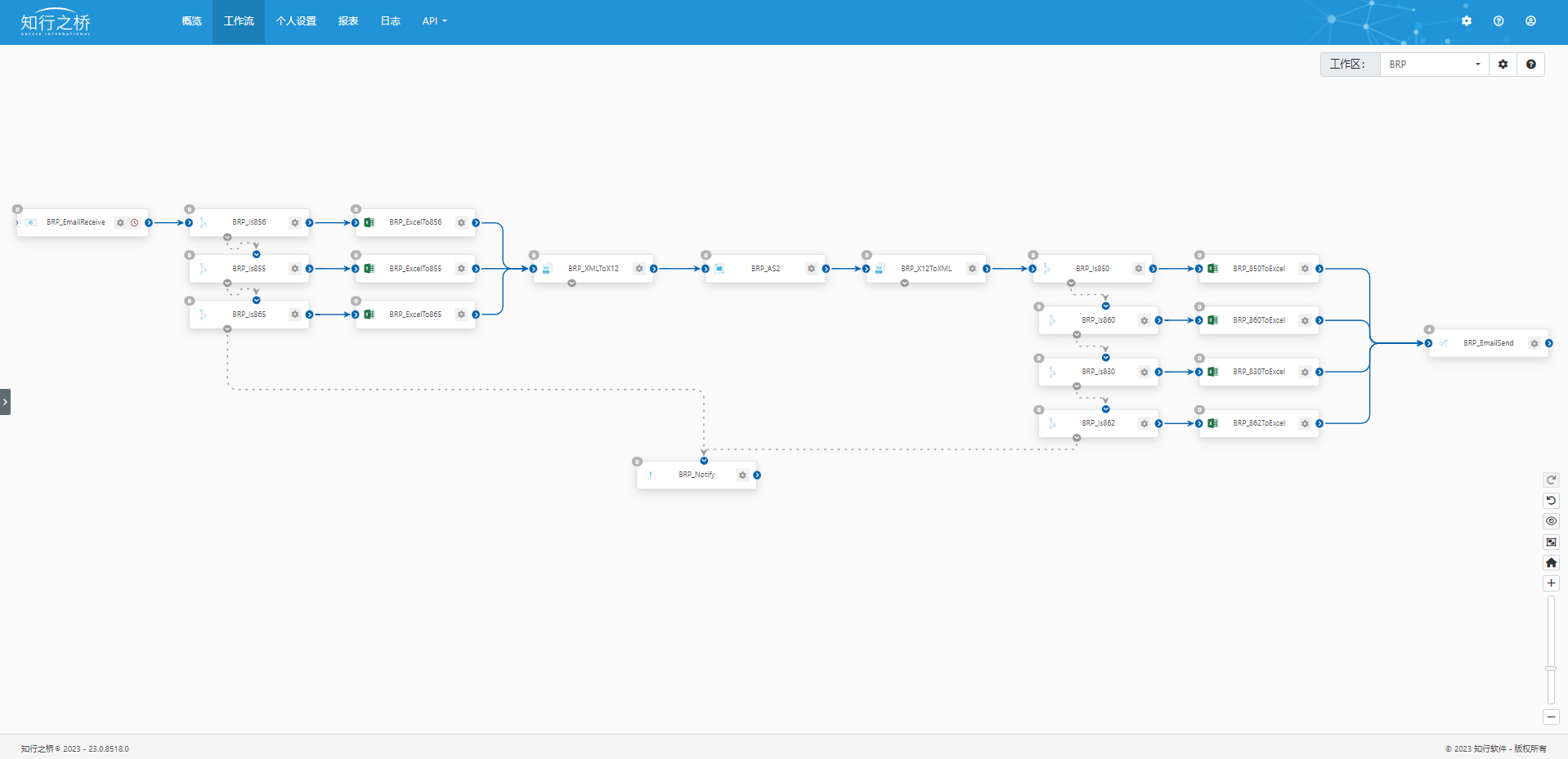The image size is (1568, 759).
Task: Click the clock schedule icon on BRP_EmailReceive
Action: pos(134,222)
